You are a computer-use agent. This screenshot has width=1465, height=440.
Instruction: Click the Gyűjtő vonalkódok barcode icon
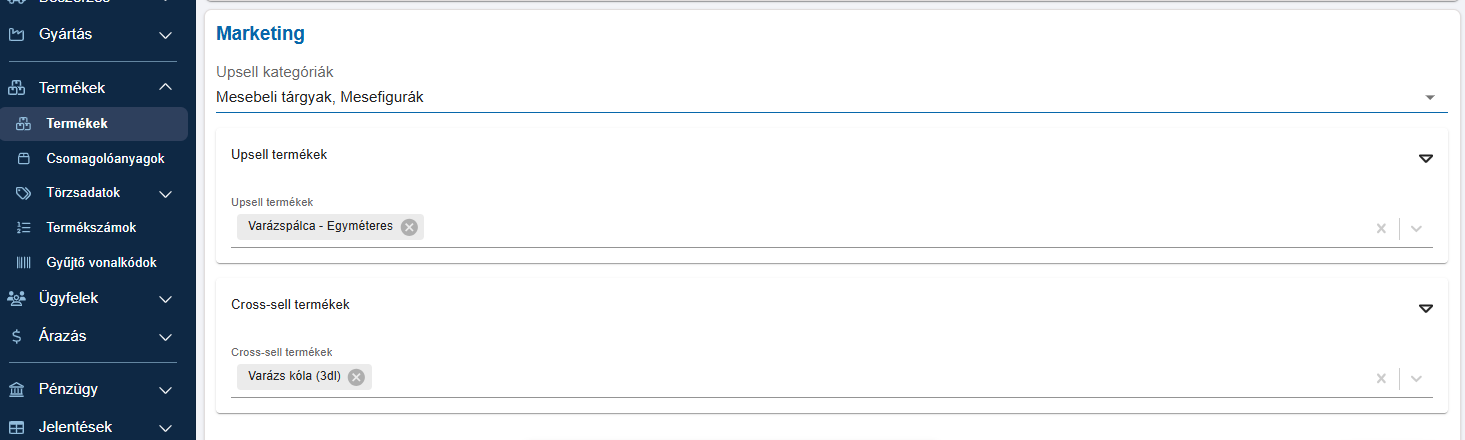[x=24, y=262]
